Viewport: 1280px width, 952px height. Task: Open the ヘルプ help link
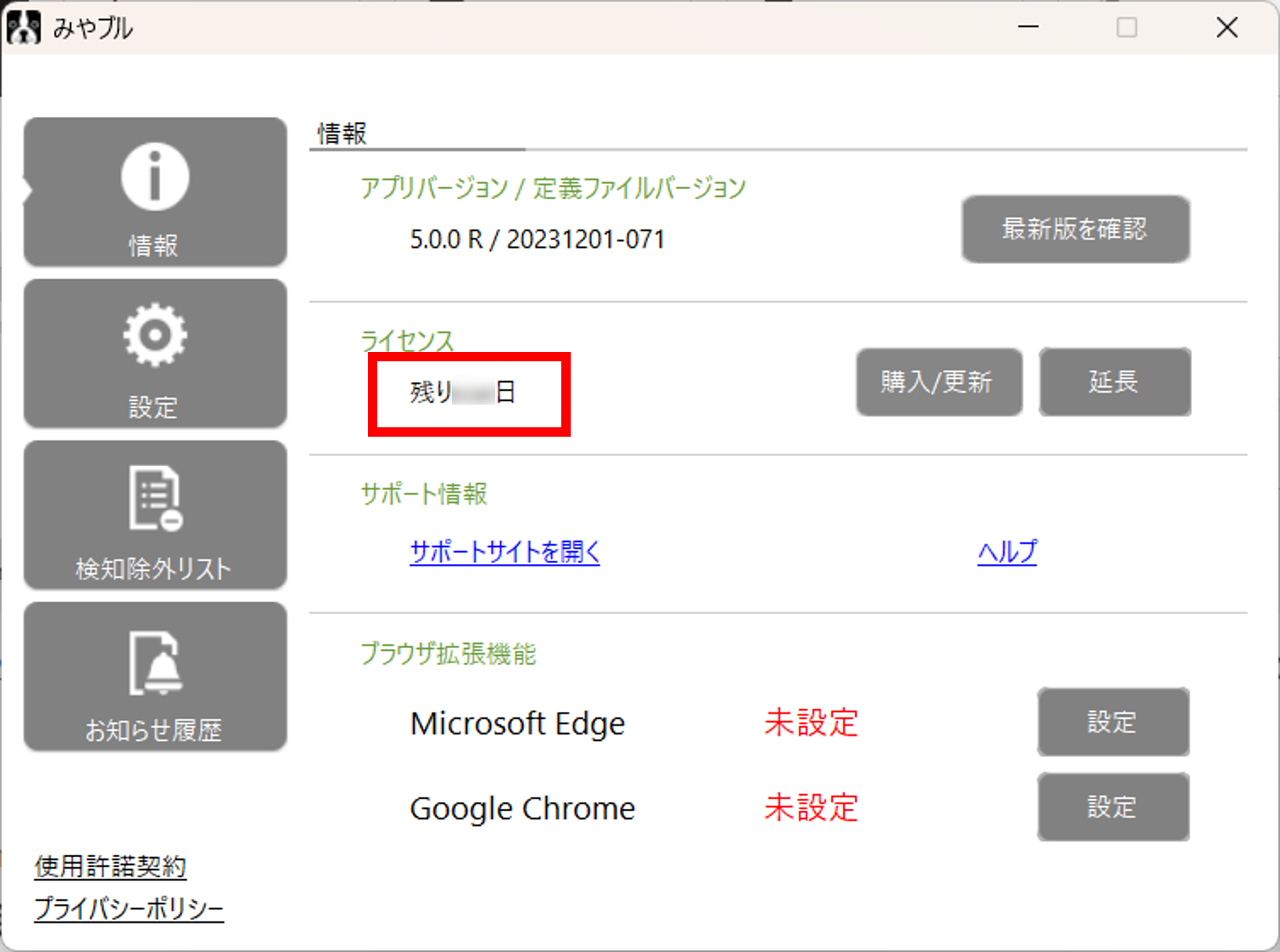point(1006,551)
